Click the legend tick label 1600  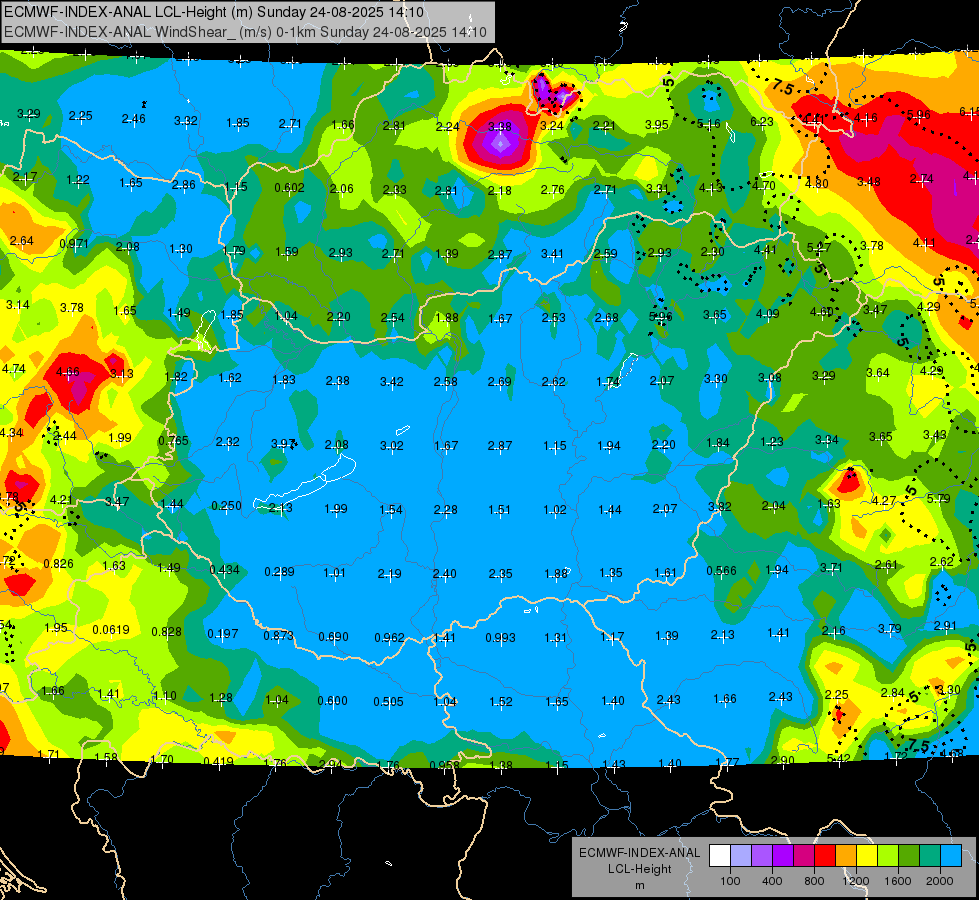[x=897, y=881]
